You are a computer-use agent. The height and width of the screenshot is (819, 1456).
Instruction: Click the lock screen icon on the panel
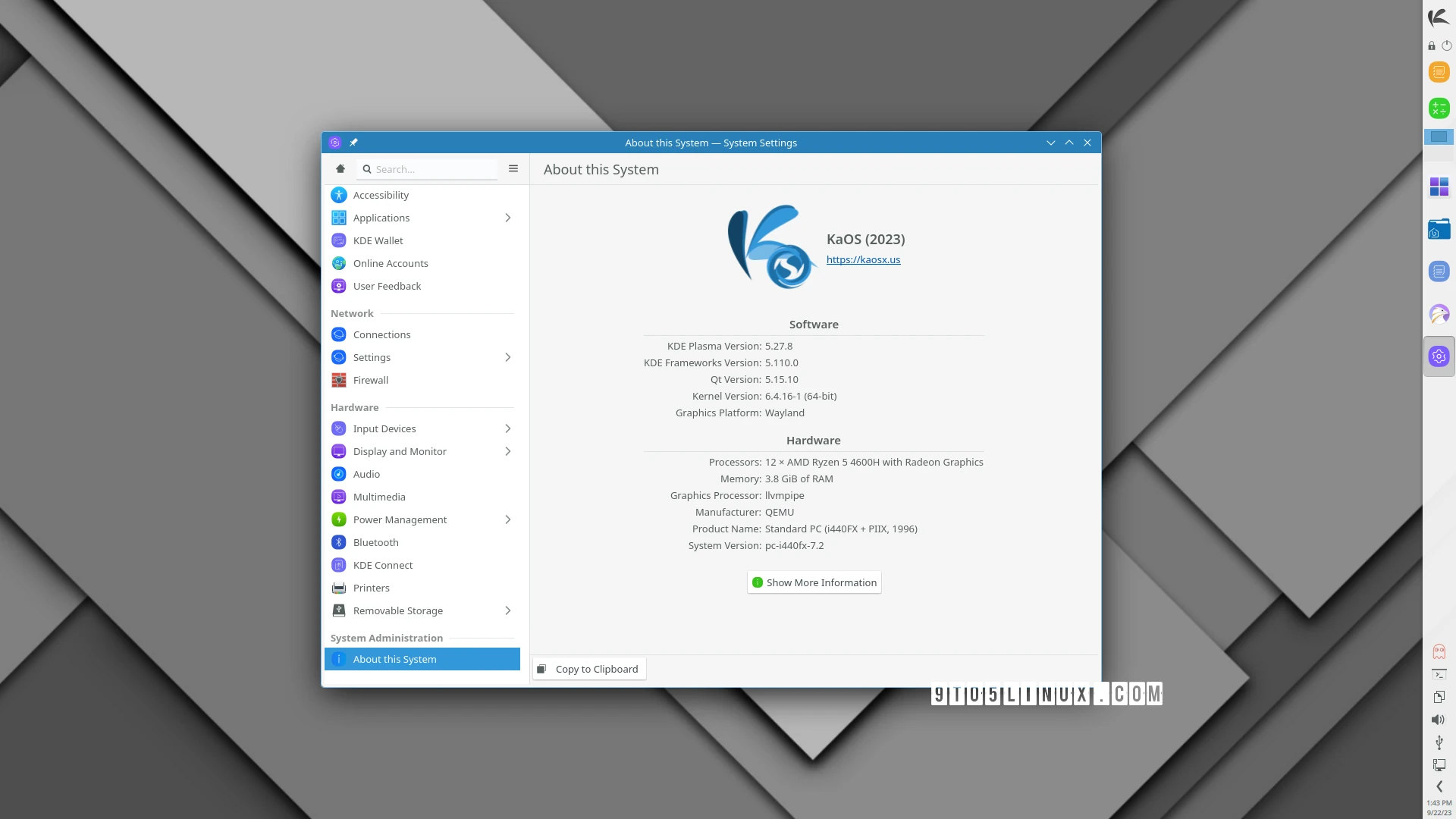tap(1432, 45)
